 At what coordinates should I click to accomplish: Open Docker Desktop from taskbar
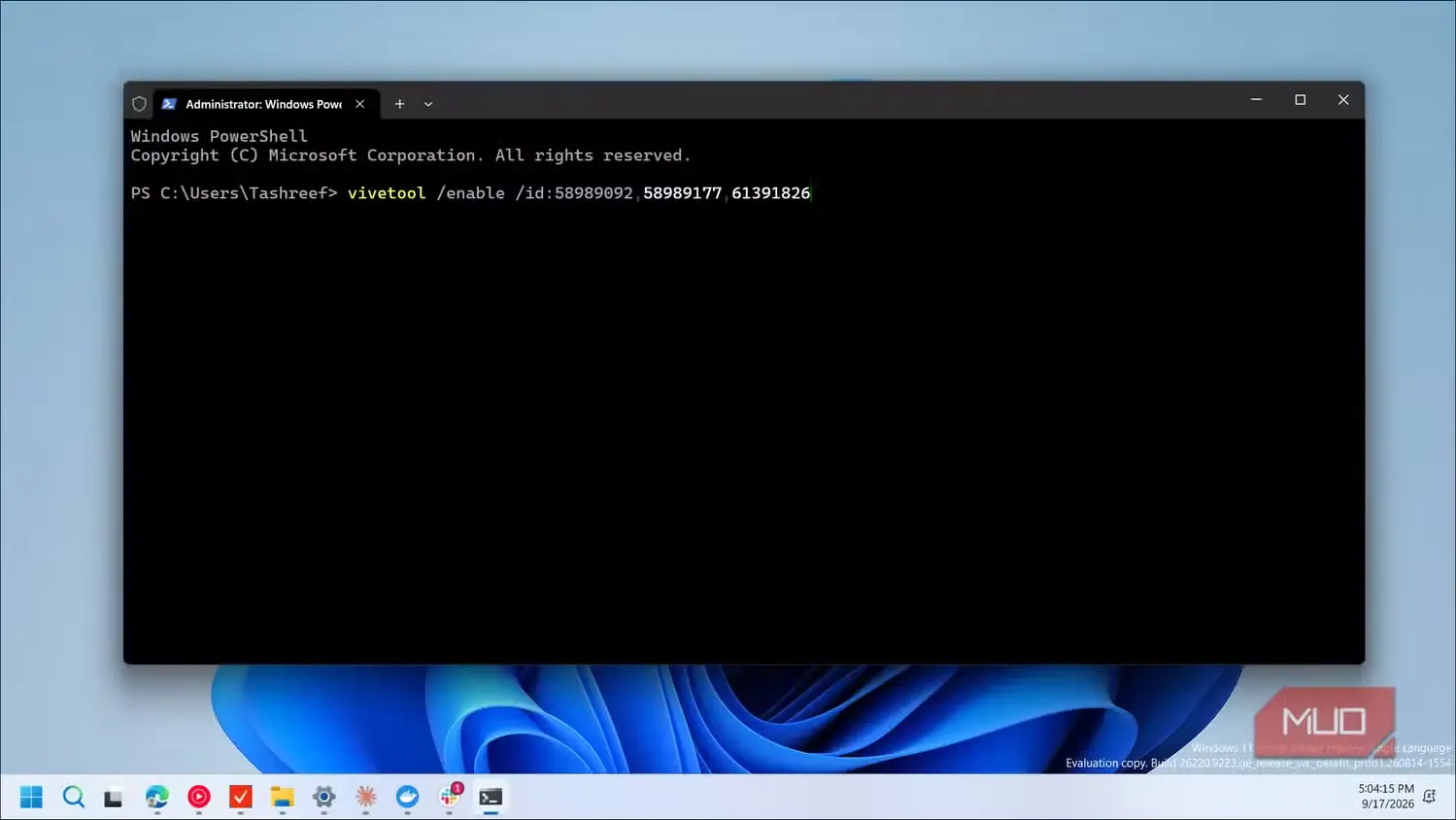408,797
